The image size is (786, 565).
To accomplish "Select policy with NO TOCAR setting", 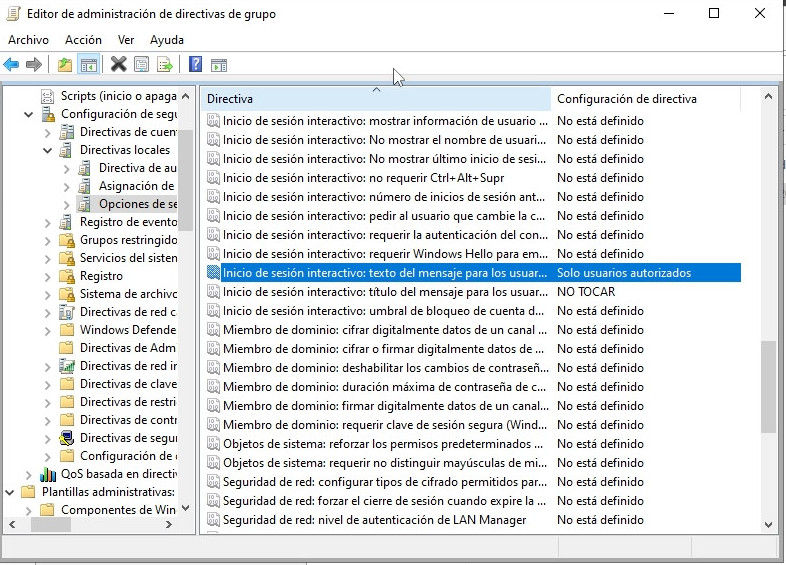I will click(385, 292).
